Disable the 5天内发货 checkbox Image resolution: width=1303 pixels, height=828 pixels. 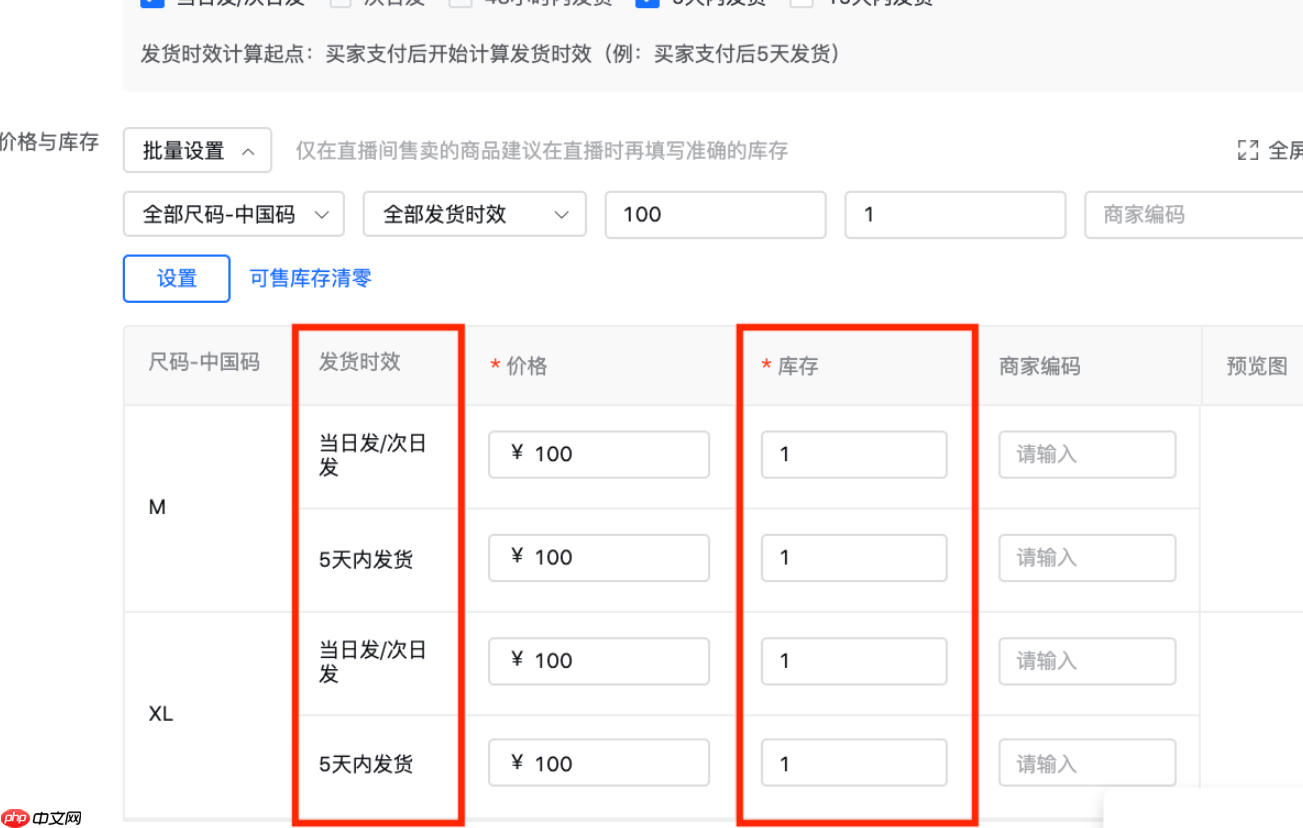[x=647, y=3]
